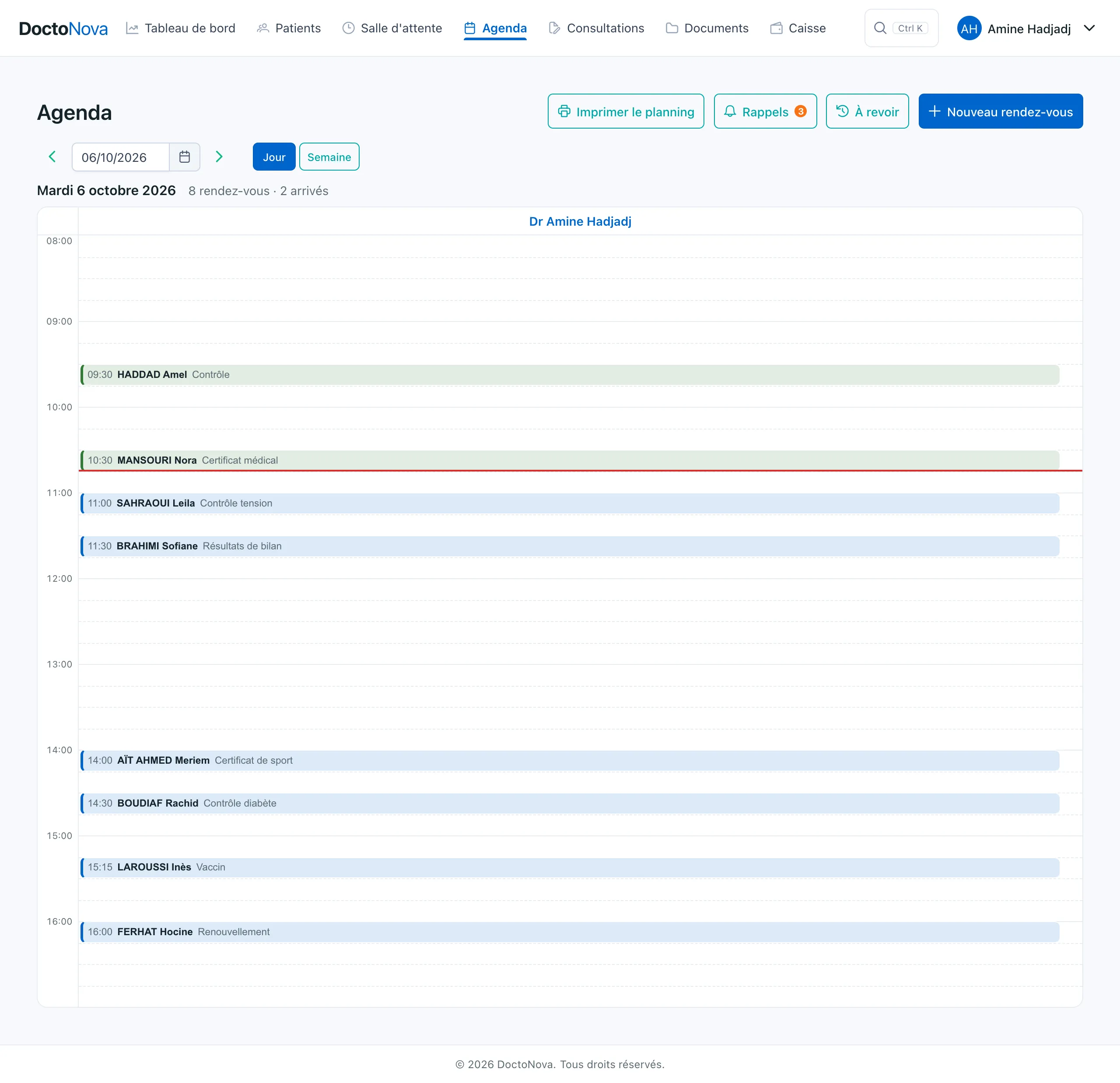Go to the Patients section
Screen dimensions: 1120x1083
point(289,28)
